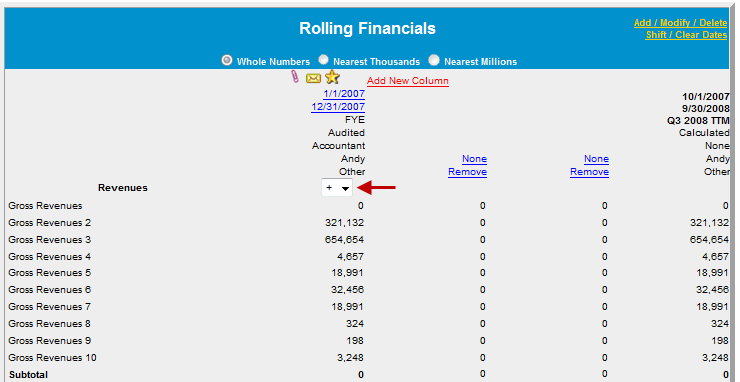The height and width of the screenshot is (382, 740).
Task: Select the Whole Numbers radio button
Action: tap(227, 60)
